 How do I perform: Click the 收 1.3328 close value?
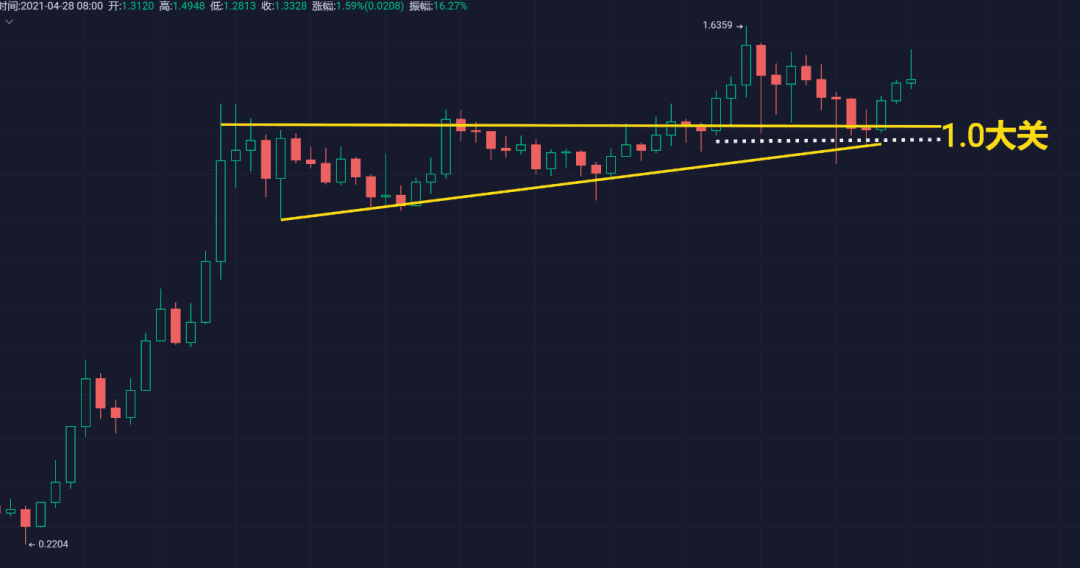284,6
